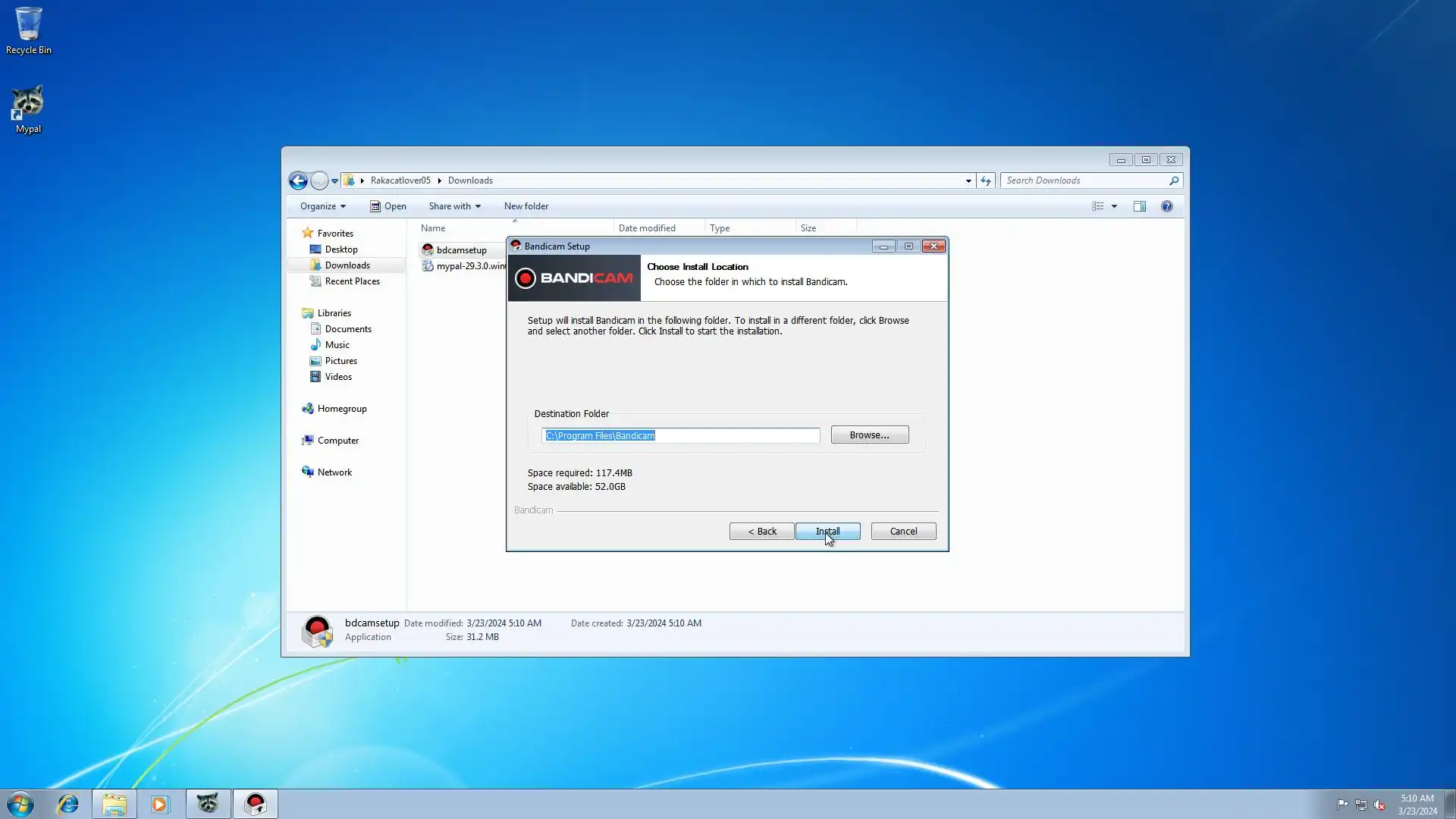Click New folder in toolbar

click(526, 206)
